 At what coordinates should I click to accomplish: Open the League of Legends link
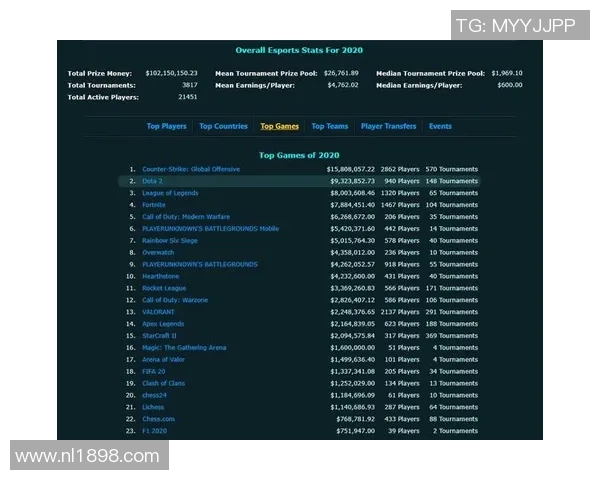(x=170, y=193)
